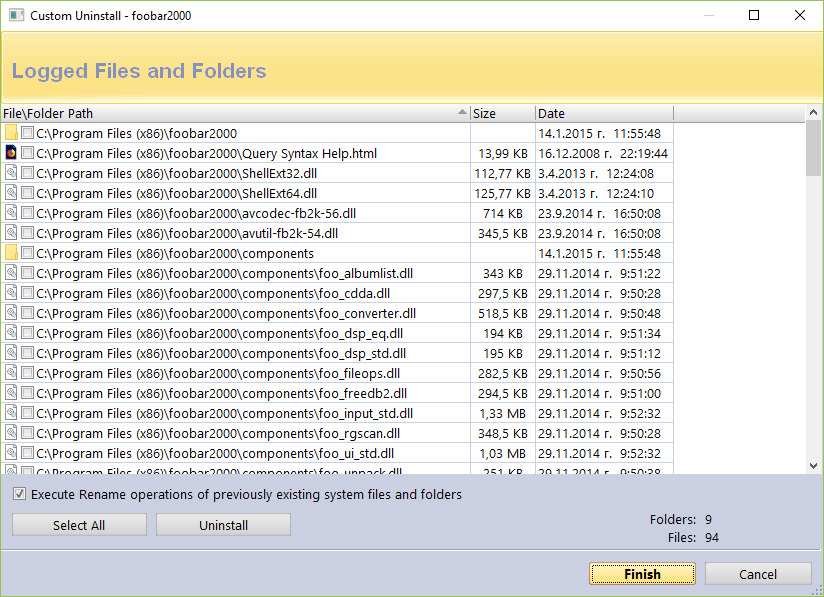The height and width of the screenshot is (597, 824).
Task: Tick the avutil-fb2k-54.dll checkbox
Action: click(28, 233)
